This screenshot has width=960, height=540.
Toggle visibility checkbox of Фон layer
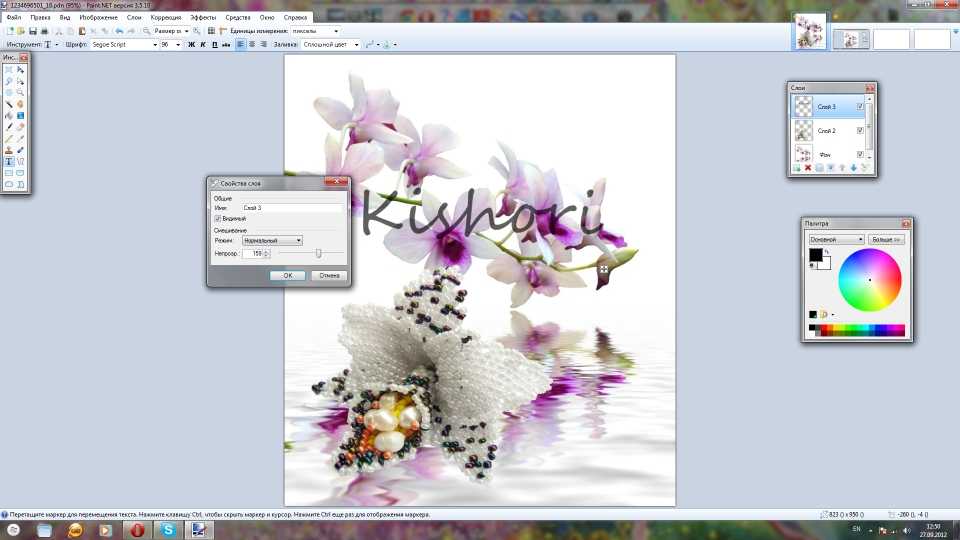(860, 154)
